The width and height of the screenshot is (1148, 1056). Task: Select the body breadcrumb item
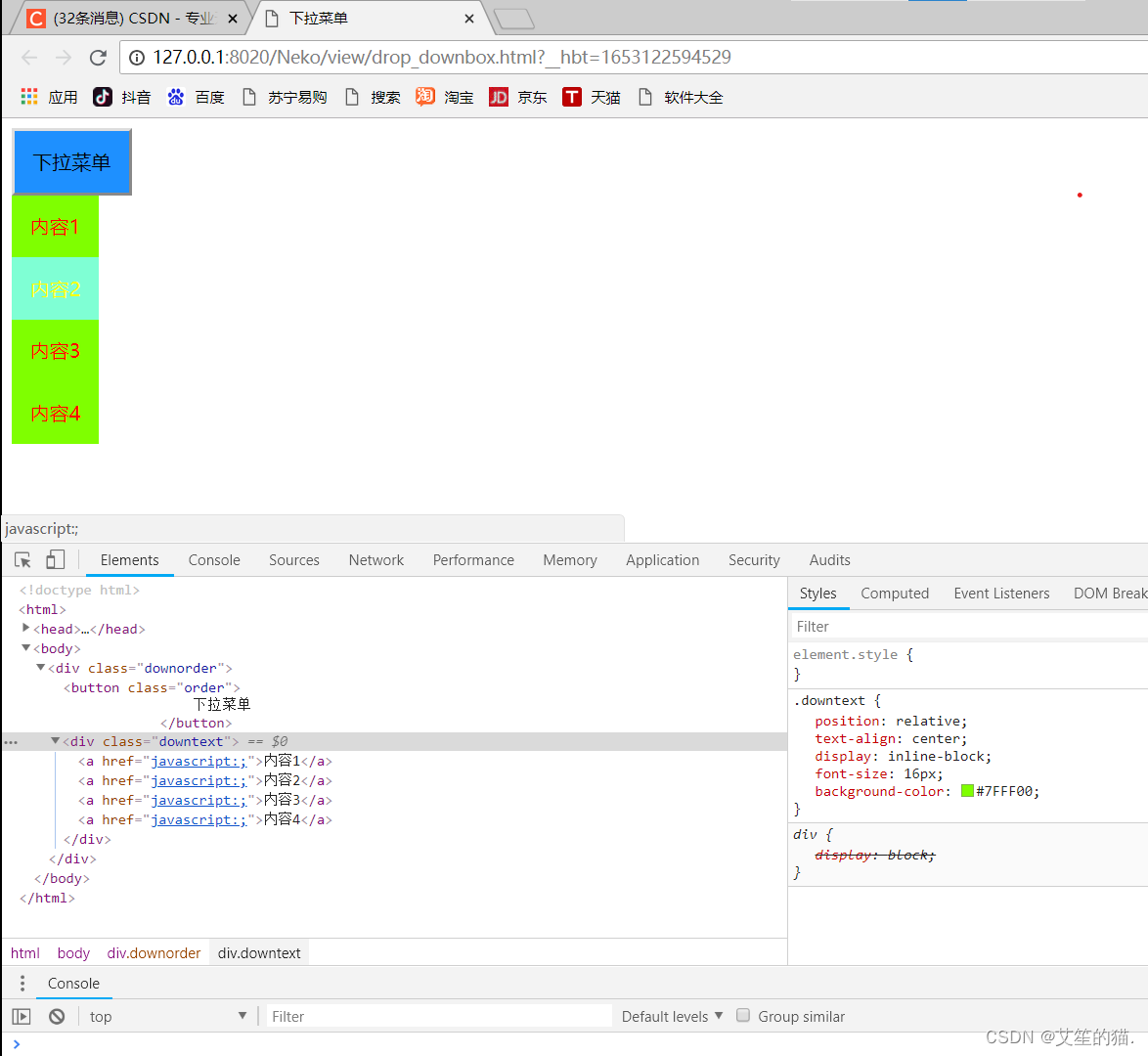[73, 952]
